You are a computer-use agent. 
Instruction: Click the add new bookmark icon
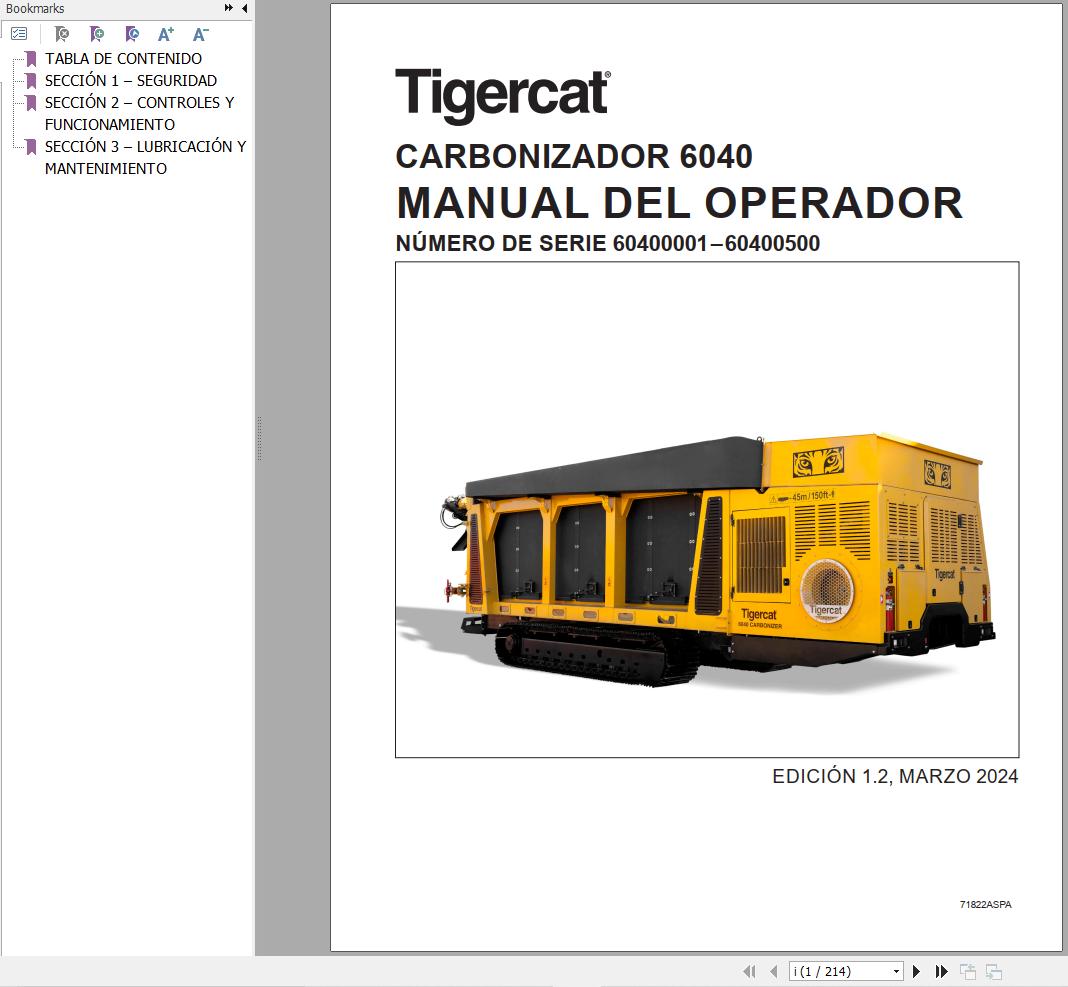click(97, 33)
